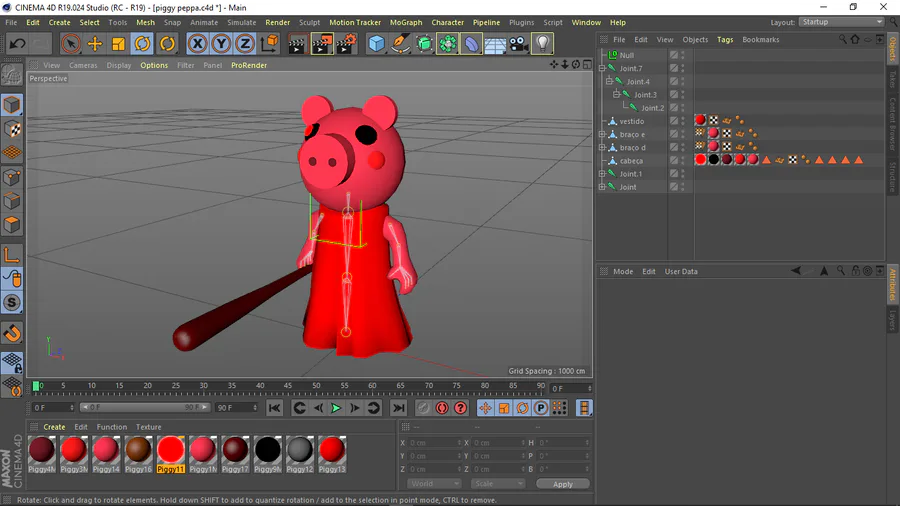Collapse the Joint.4 node
Viewport: 900px width, 506px height.
pos(610,81)
